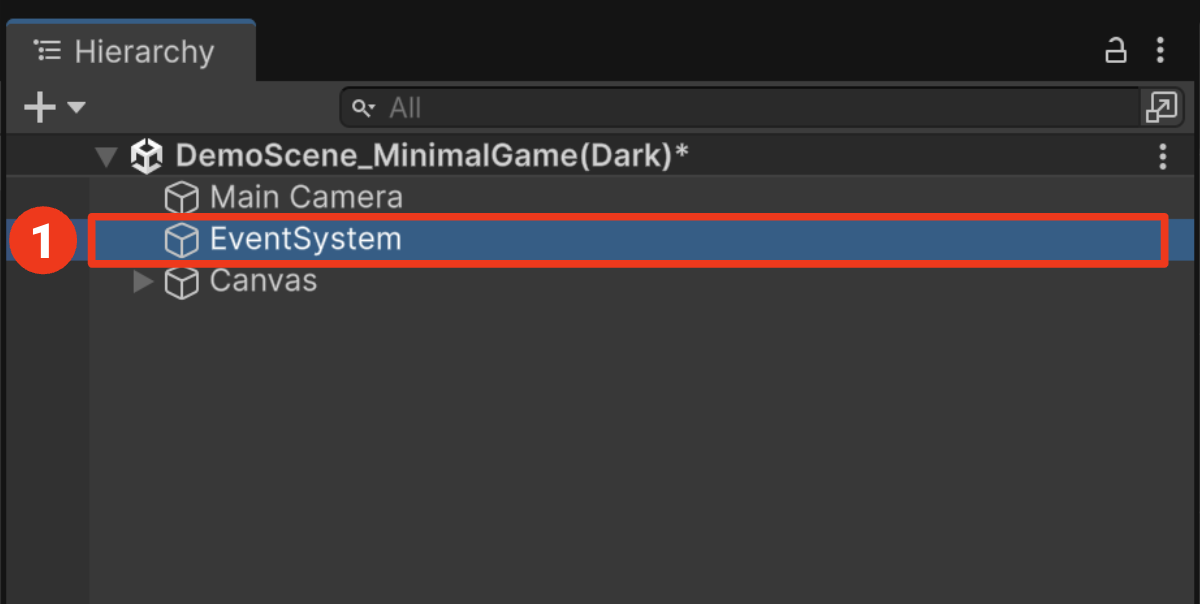Select the Canvas object label
The image size is (1200, 604).
(263, 281)
